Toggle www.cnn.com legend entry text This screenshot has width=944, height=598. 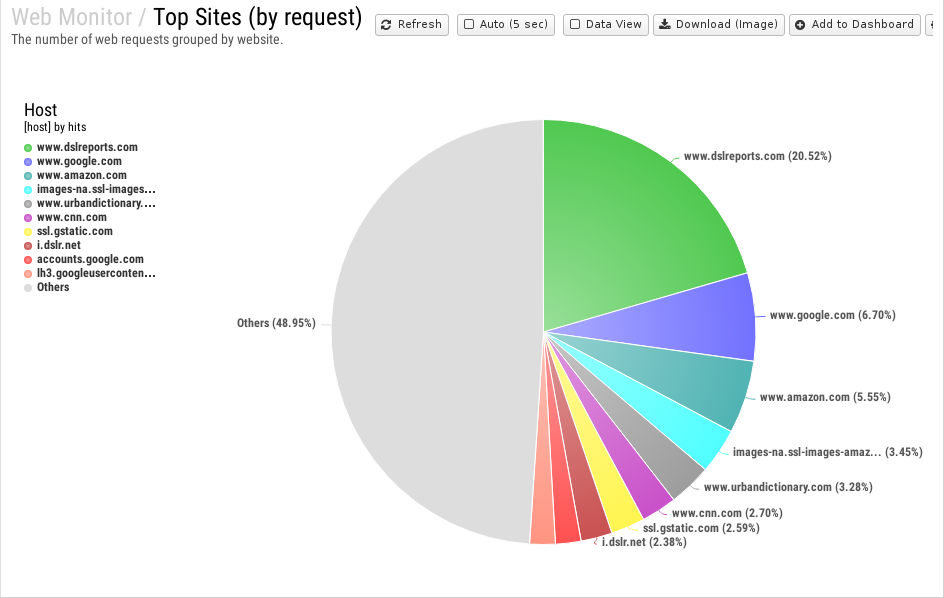[72, 217]
